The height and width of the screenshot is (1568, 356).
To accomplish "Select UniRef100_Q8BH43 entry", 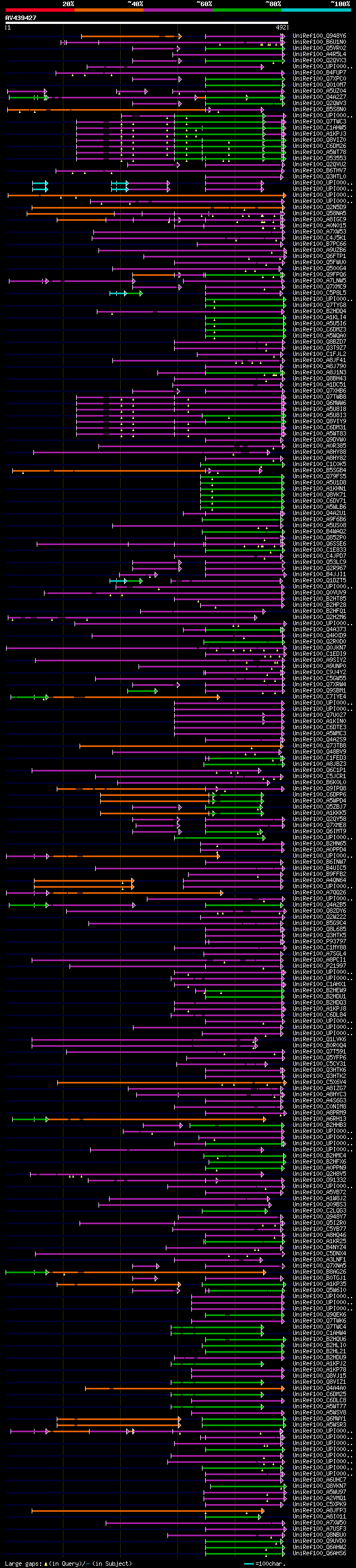I will click(319, 379).
